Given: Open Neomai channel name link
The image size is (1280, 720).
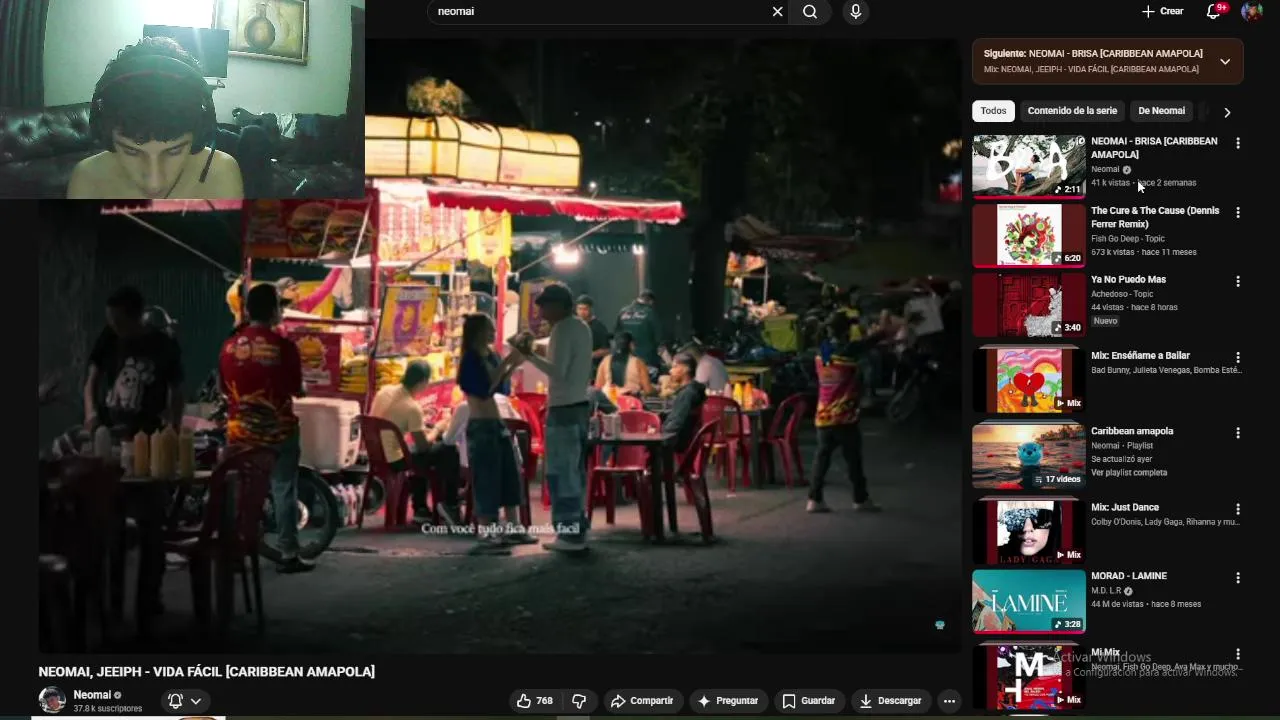Looking at the screenshot, I should coord(92,695).
